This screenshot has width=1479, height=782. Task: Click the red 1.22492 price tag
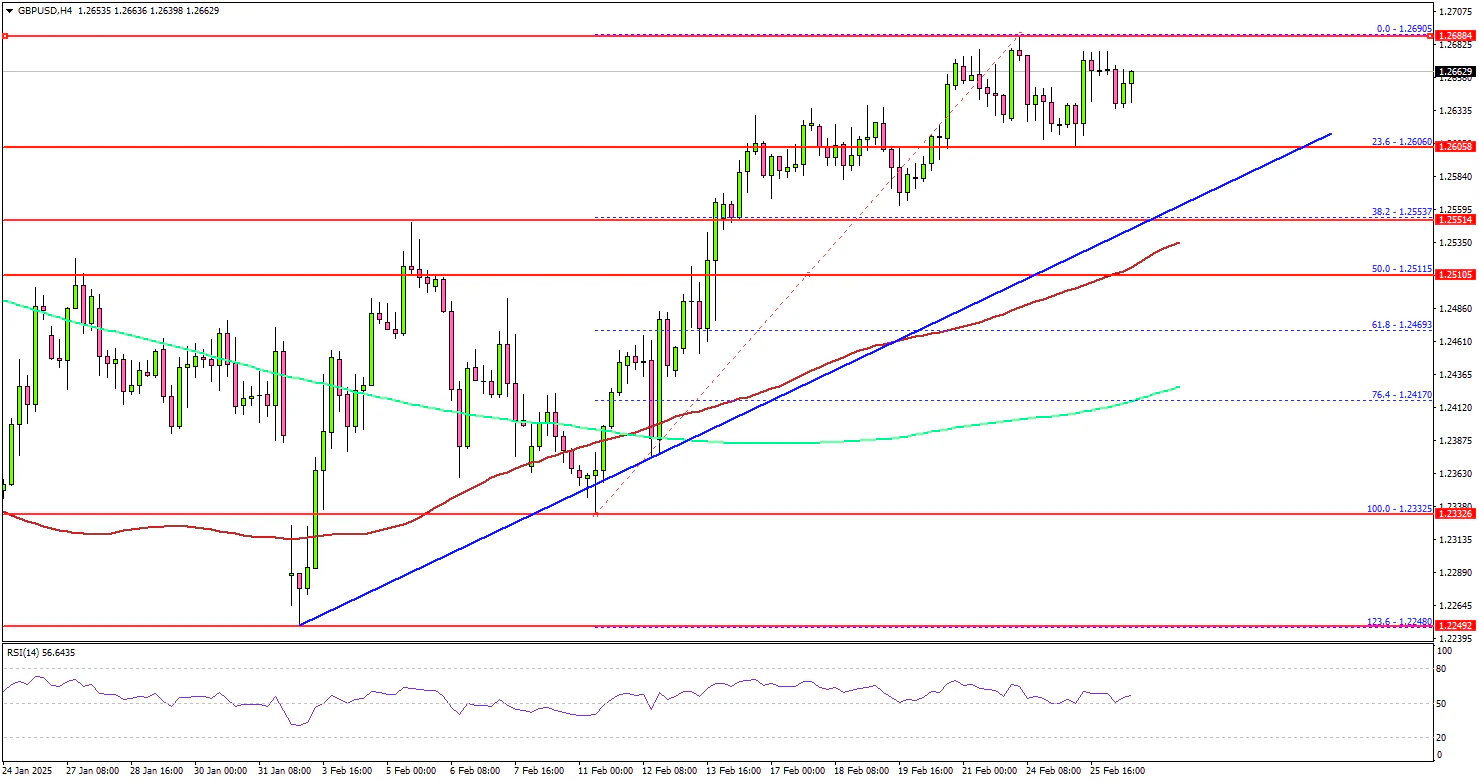tap(1456, 626)
